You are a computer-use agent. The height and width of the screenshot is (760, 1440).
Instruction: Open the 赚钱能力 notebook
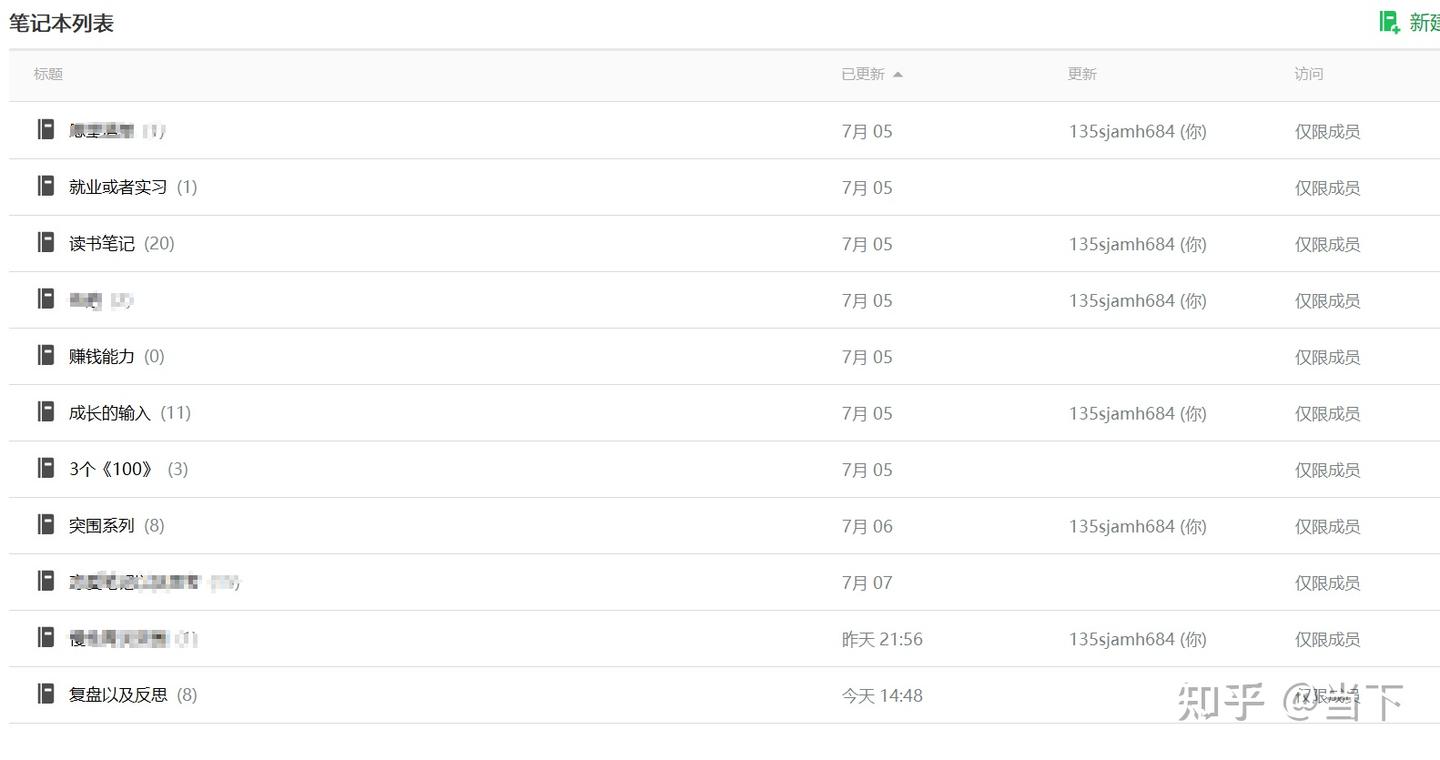pyautogui.click(x=102, y=357)
